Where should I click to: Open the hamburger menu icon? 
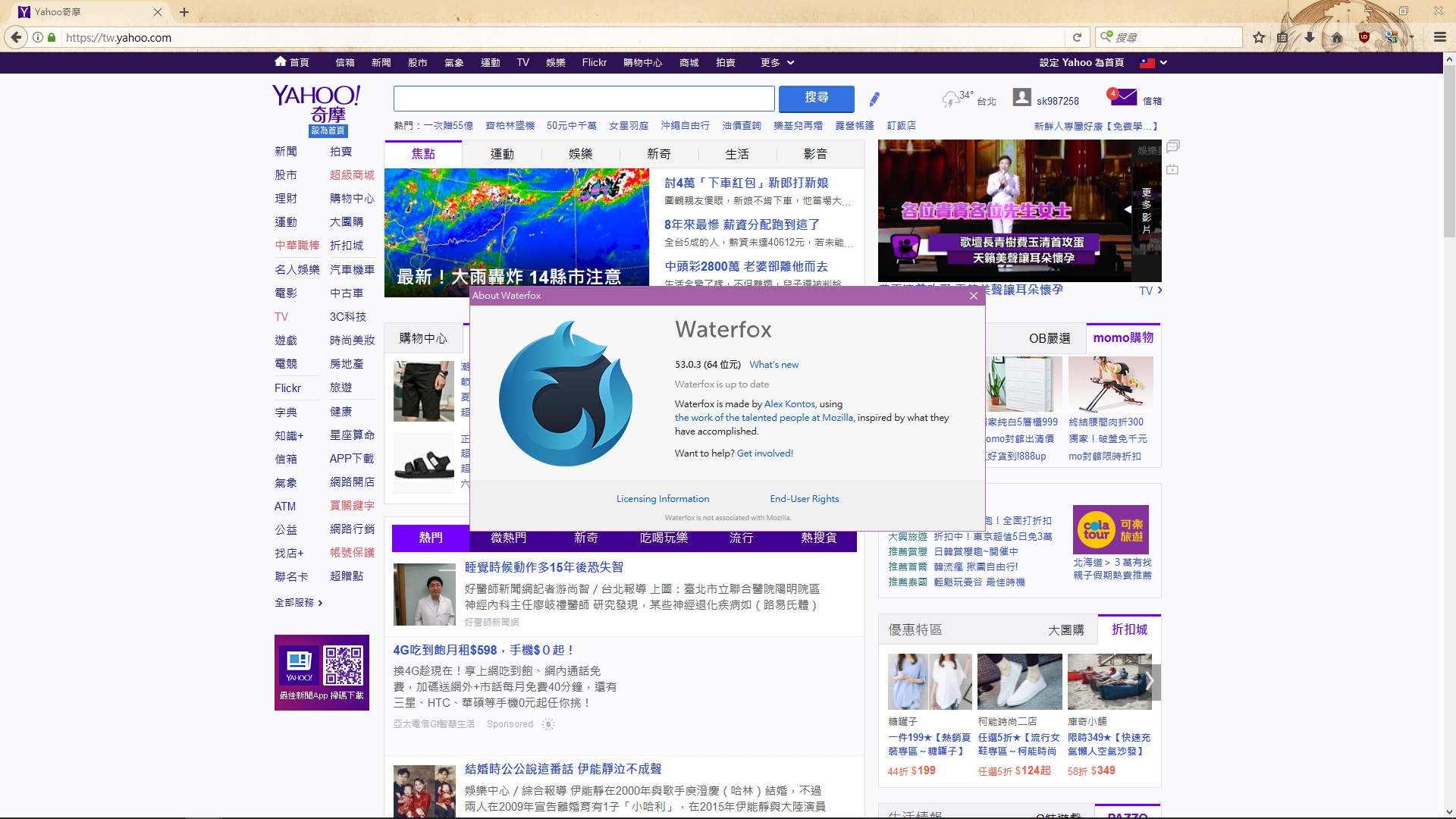coord(1439,37)
